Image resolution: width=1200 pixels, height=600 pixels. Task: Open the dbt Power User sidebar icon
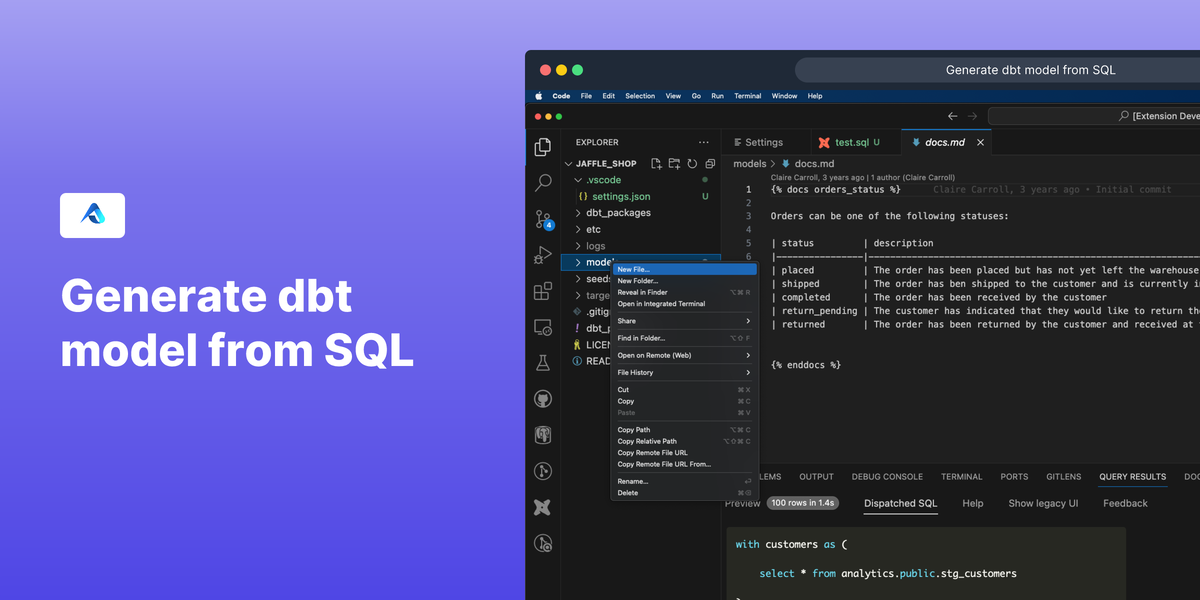[543, 507]
